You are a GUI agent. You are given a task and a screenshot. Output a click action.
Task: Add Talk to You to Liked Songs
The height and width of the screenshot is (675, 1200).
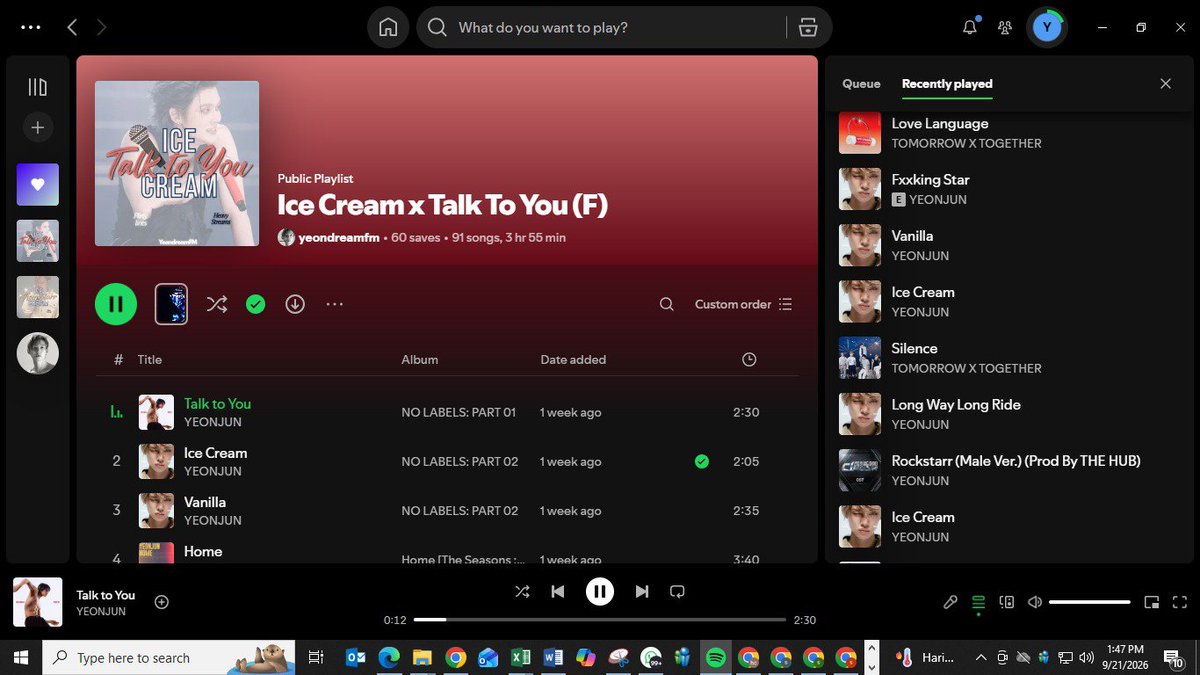click(x=162, y=602)
